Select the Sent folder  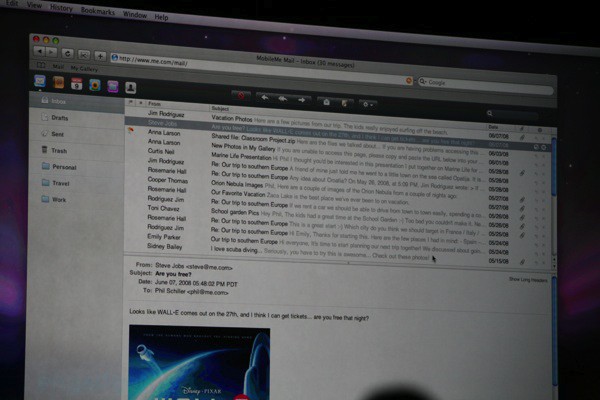click(77, 134)
